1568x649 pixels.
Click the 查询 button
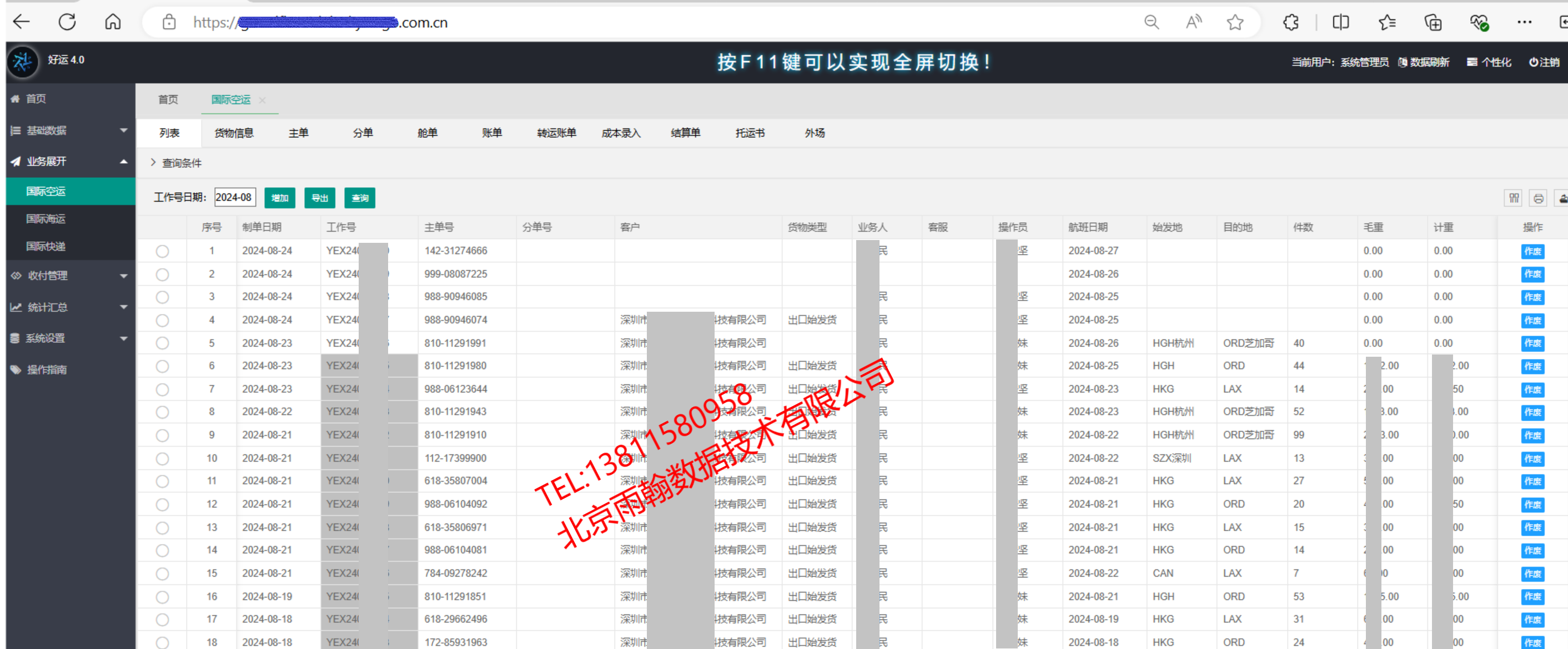click(360, 198)
